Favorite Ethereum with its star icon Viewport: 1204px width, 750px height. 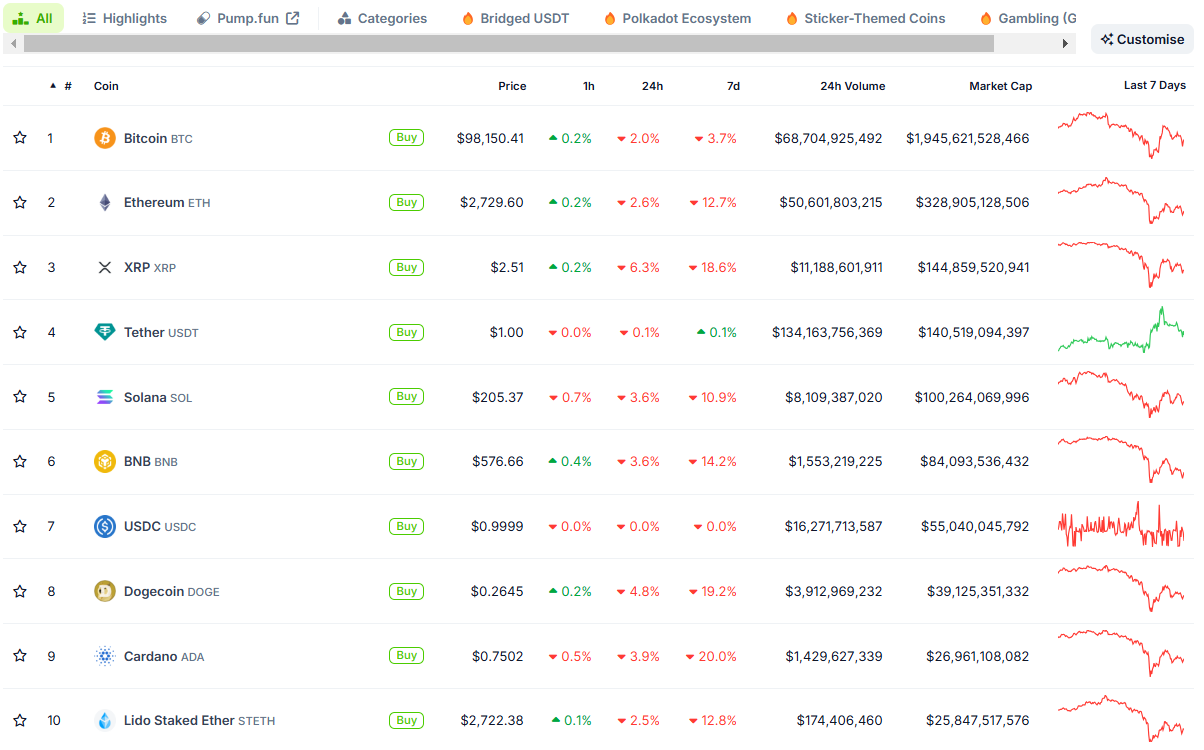click(20, 203)
